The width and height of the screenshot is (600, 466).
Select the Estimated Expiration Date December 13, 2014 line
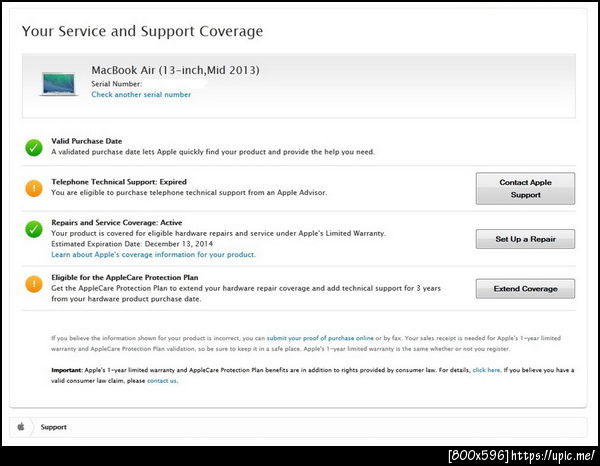point(132,244)
